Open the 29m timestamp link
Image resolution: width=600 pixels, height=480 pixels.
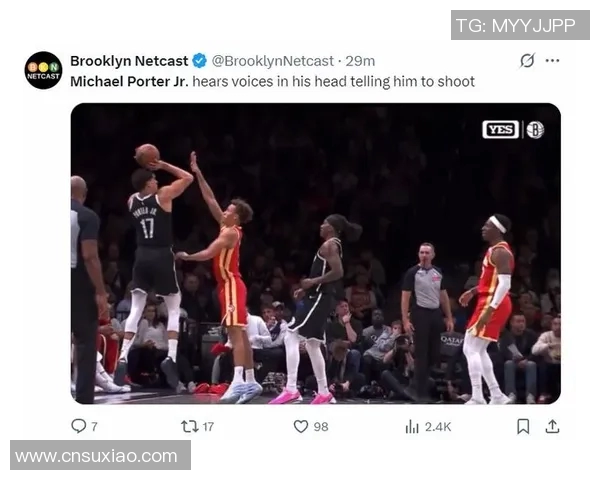point(360,61)
